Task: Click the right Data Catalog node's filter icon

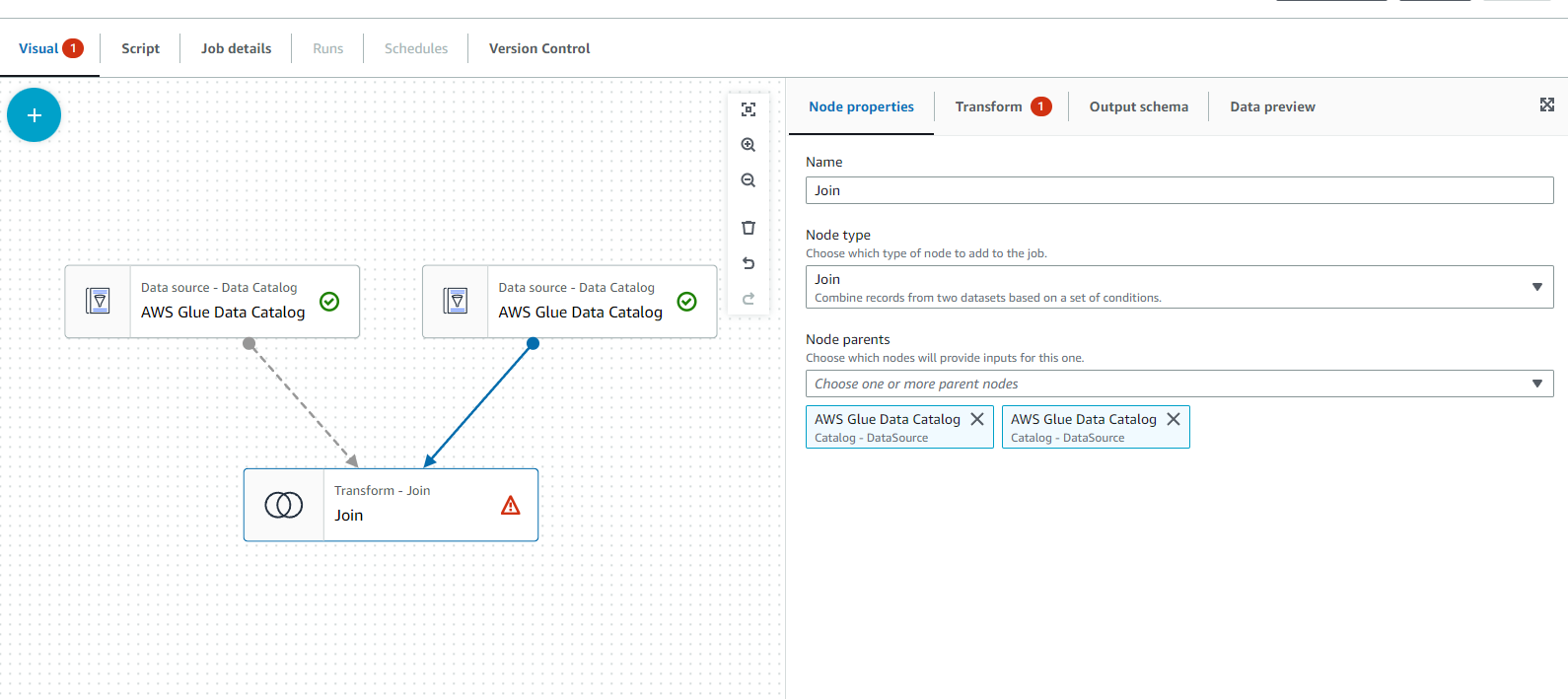Action: point(456,301)
